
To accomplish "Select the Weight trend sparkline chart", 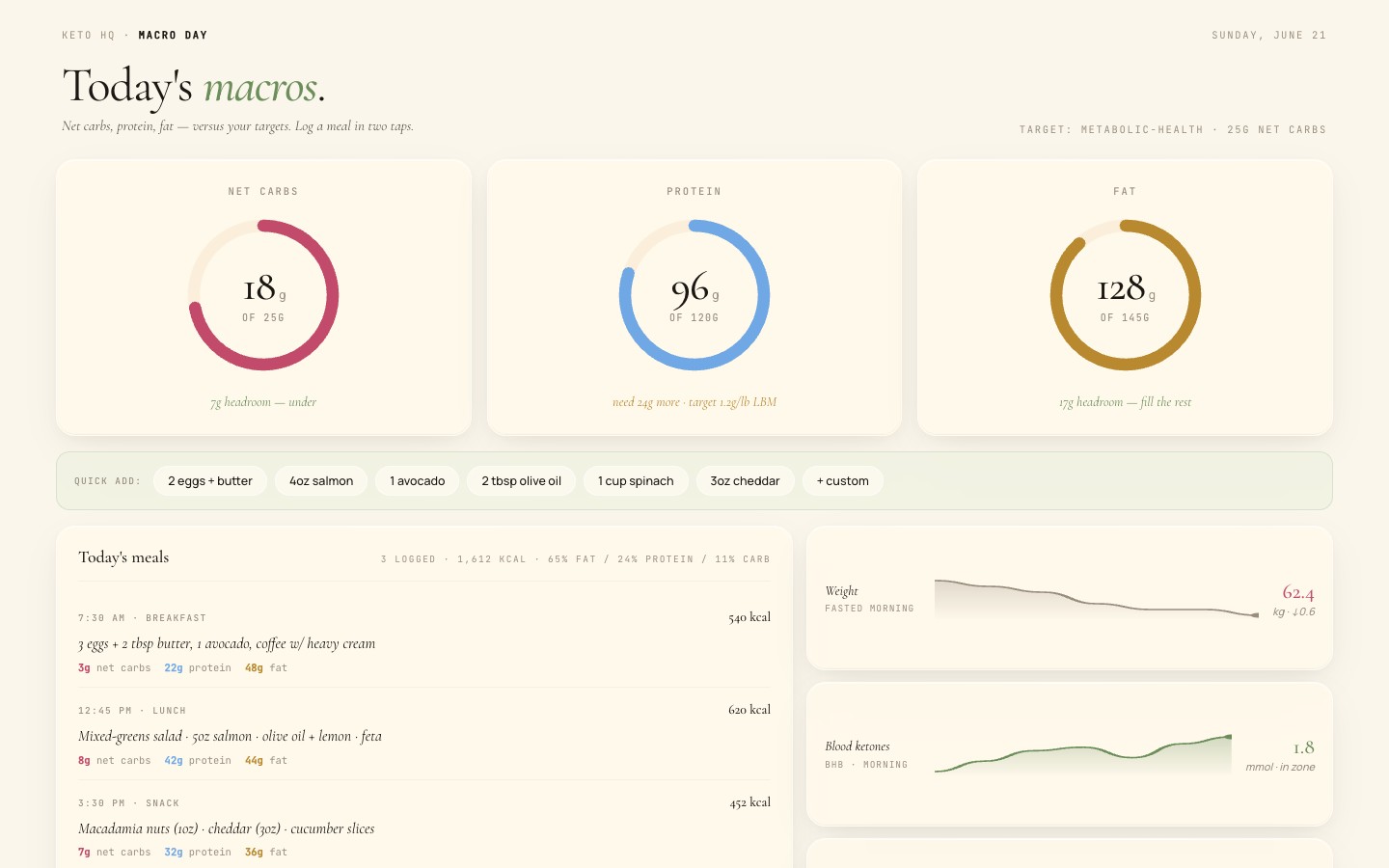I will [1097, 599].
